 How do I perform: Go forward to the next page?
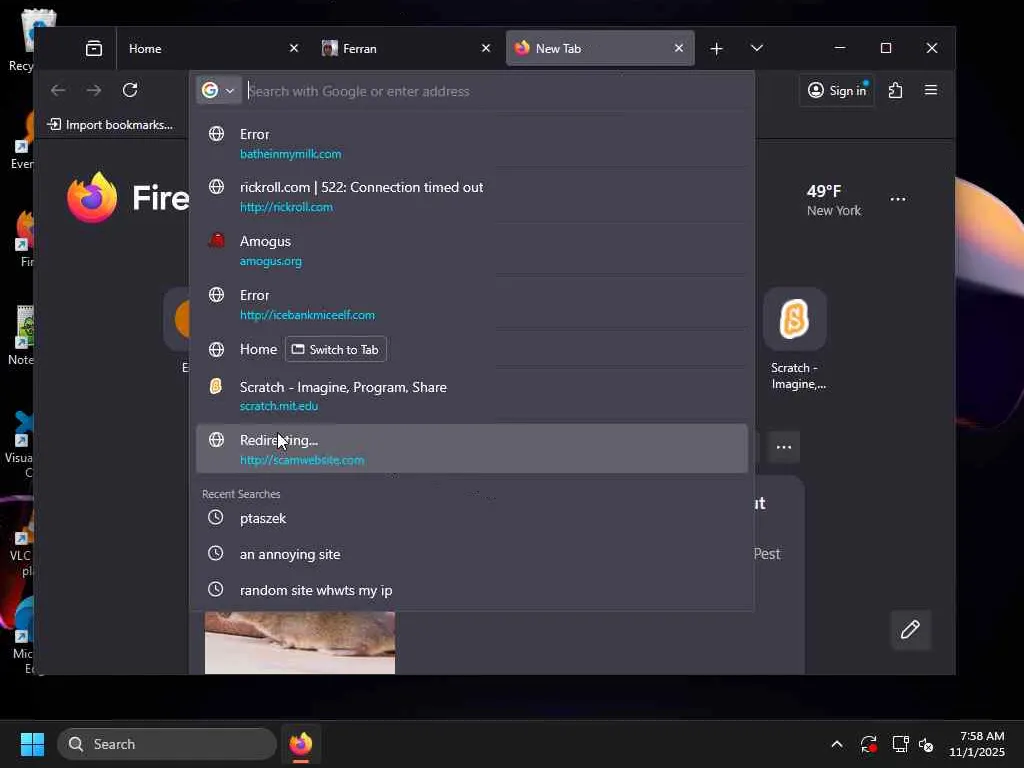coord(94,90)
